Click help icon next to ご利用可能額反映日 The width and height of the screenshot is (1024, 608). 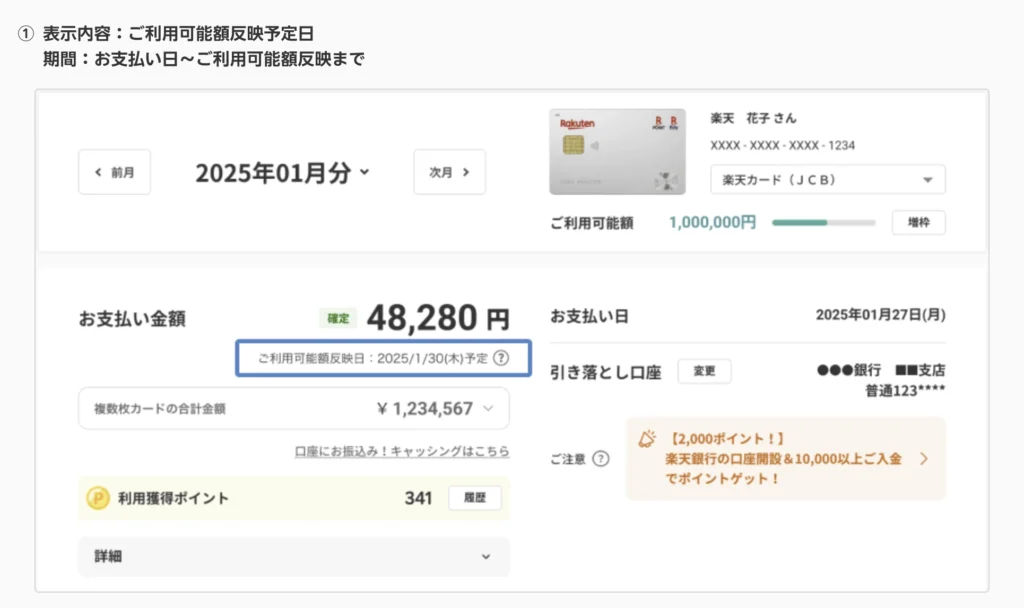click(x=501, y=358)
